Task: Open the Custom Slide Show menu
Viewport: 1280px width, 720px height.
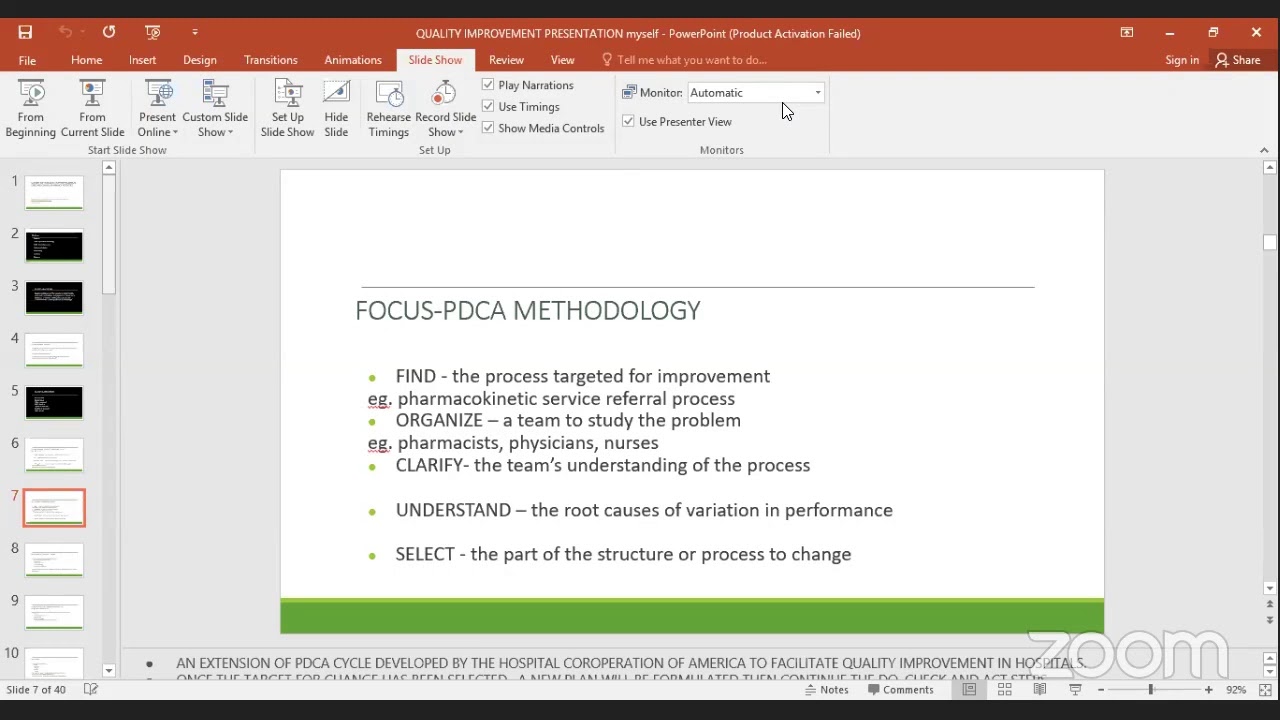Action: [215, 110]
